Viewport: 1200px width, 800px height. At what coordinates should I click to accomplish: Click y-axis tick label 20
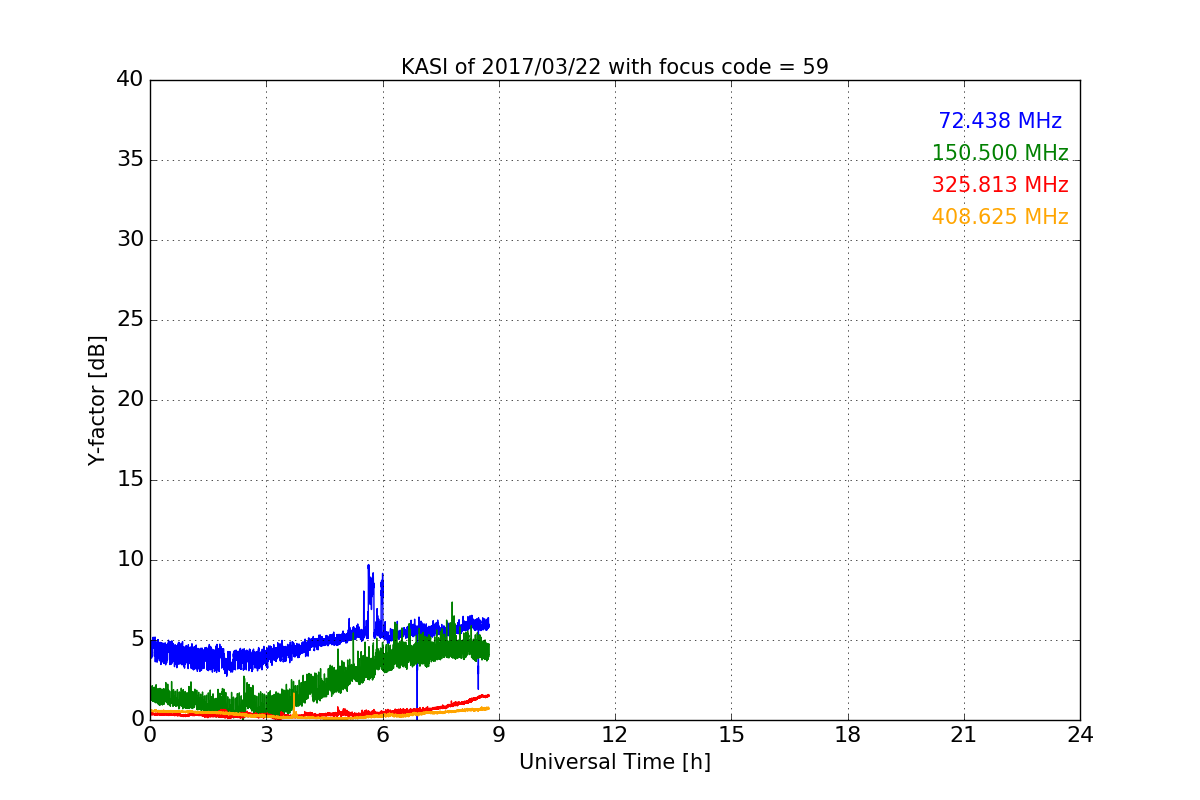[130, 400]
